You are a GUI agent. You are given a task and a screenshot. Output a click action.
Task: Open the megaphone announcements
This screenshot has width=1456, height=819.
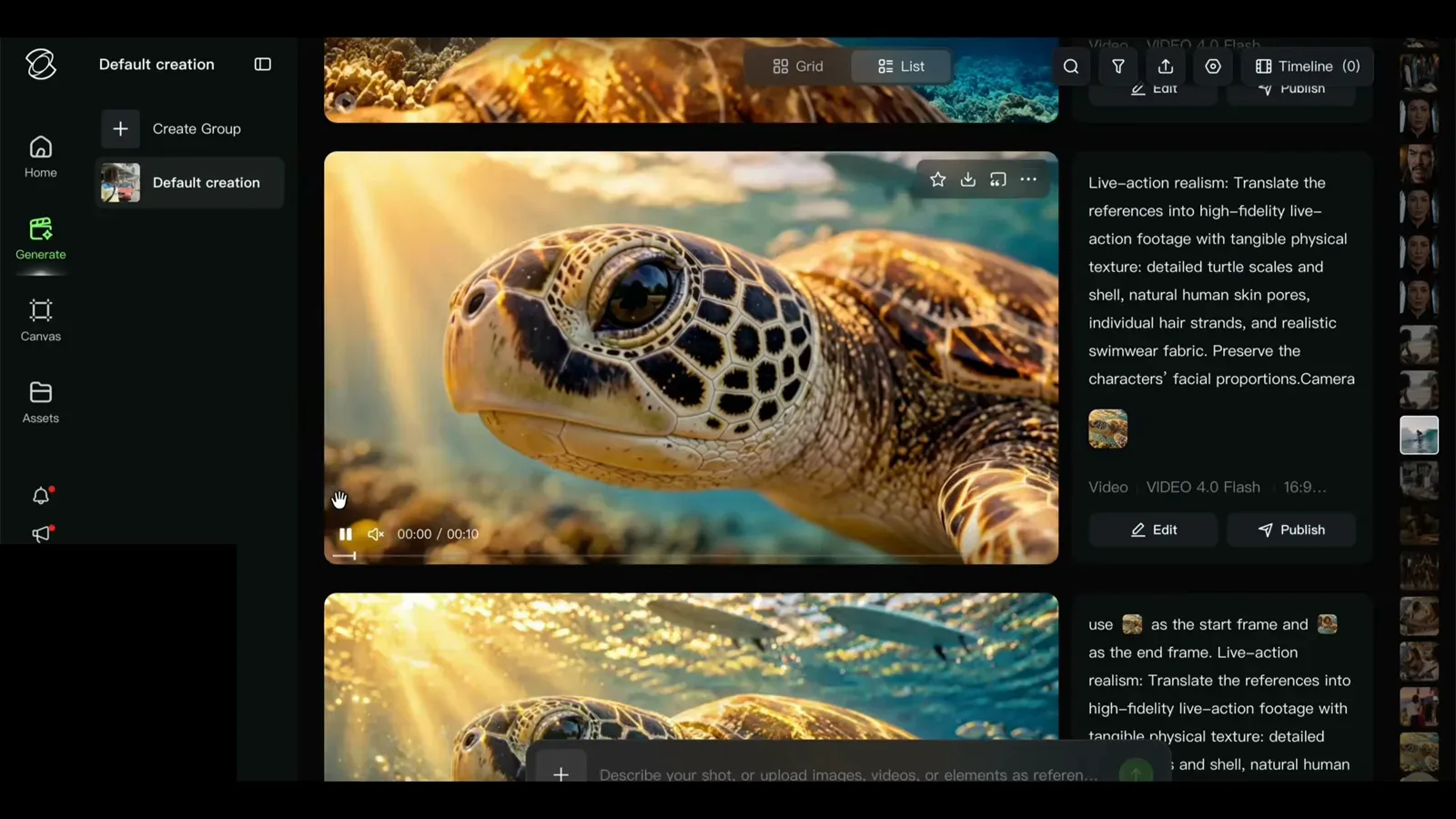tap(41, 534)
